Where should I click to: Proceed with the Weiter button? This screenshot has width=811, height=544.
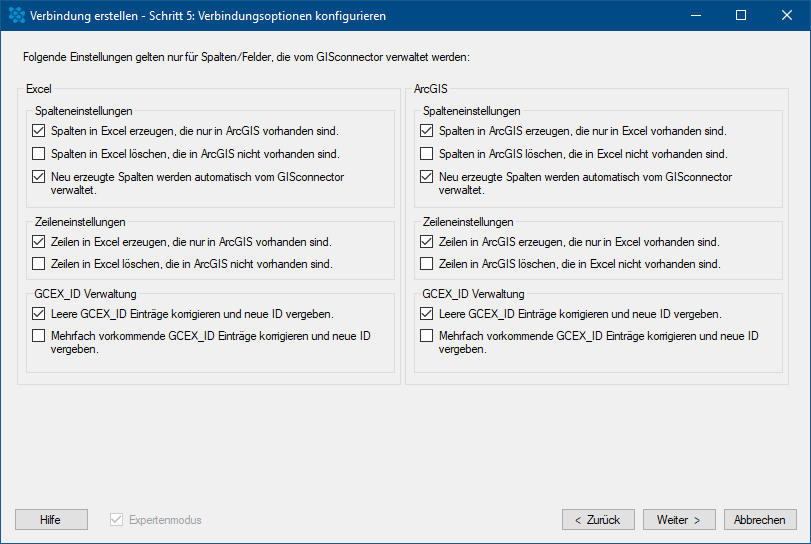point(679,520)
